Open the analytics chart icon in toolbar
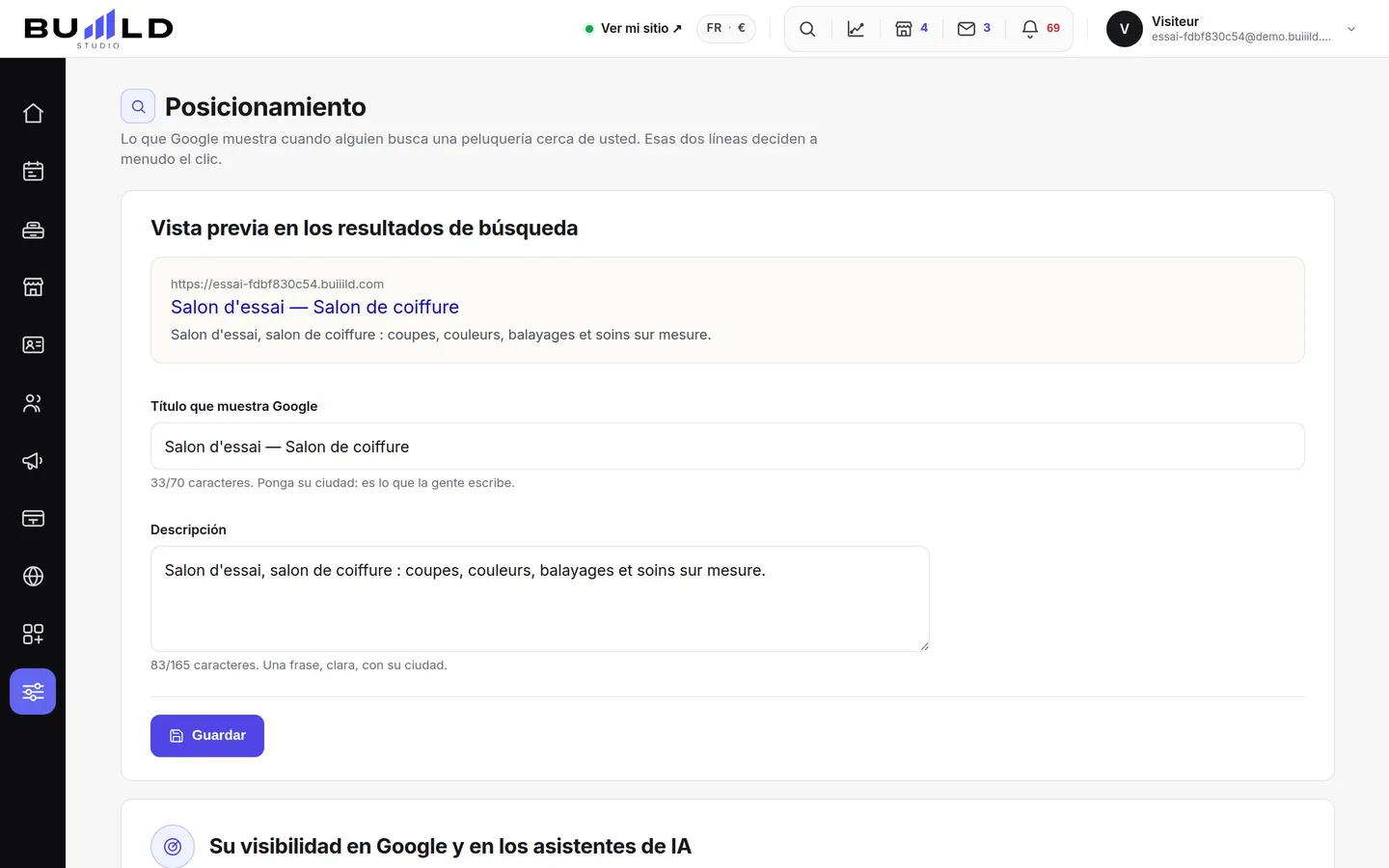Image resolution: width=1389 pixels, height=868 pixels. [856, 29]
